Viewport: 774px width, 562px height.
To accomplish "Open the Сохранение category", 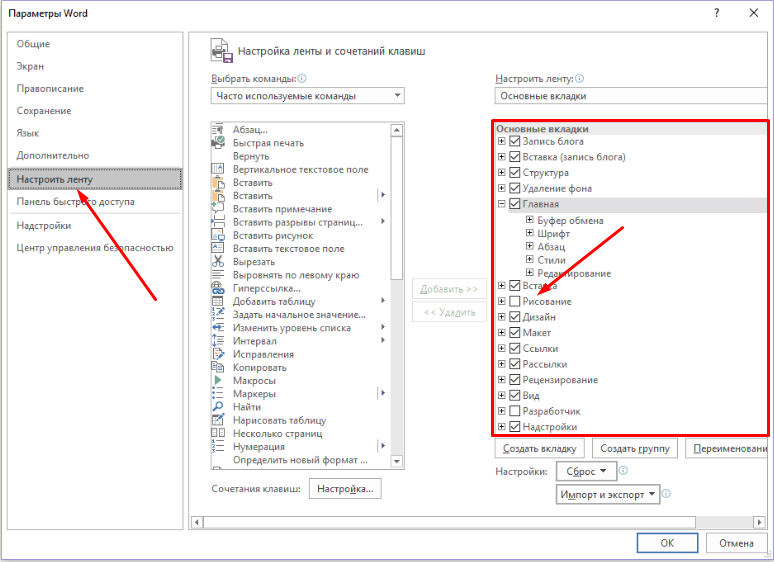I will (95, 111).
